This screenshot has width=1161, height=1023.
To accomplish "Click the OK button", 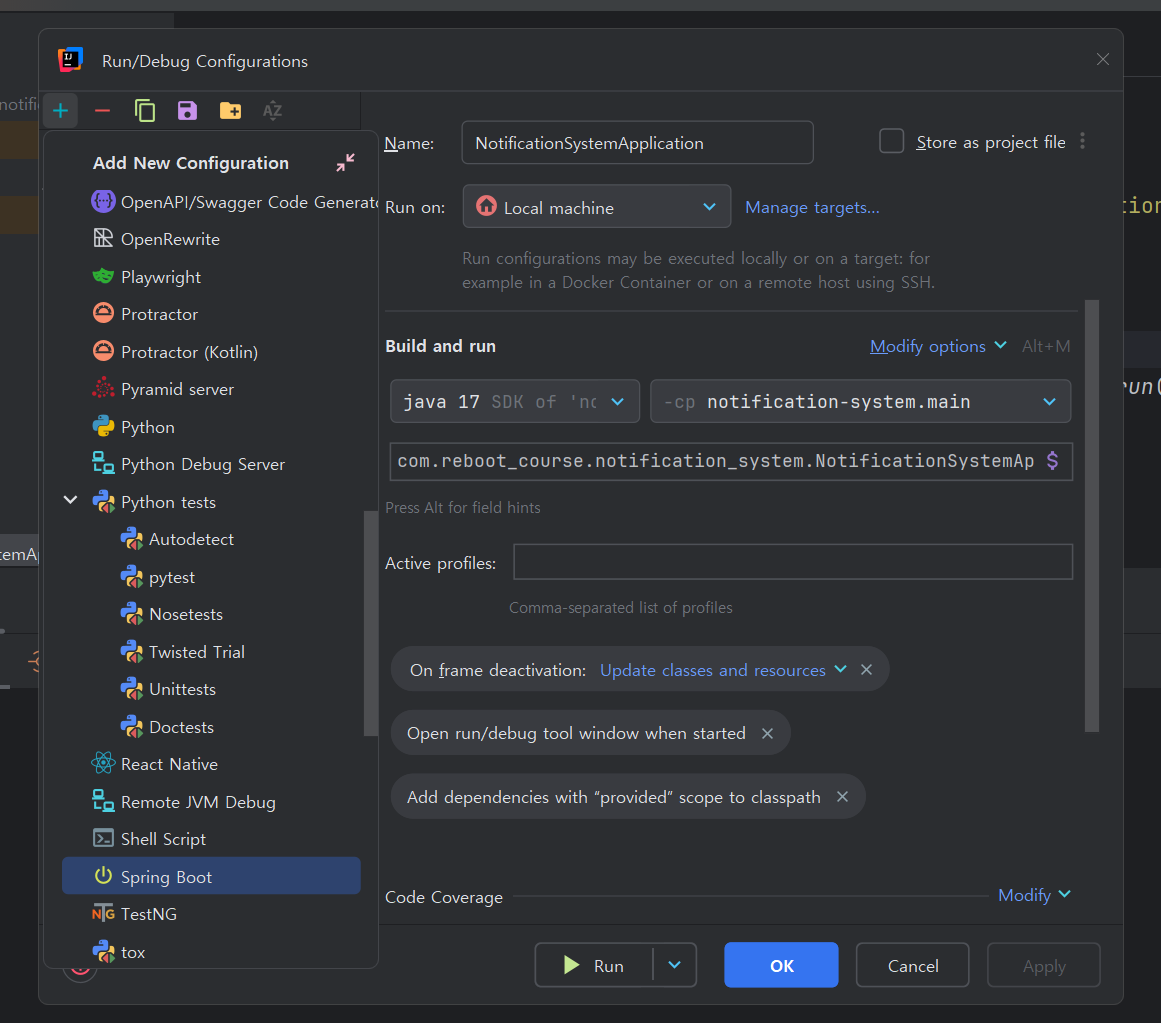I will 781,965.
